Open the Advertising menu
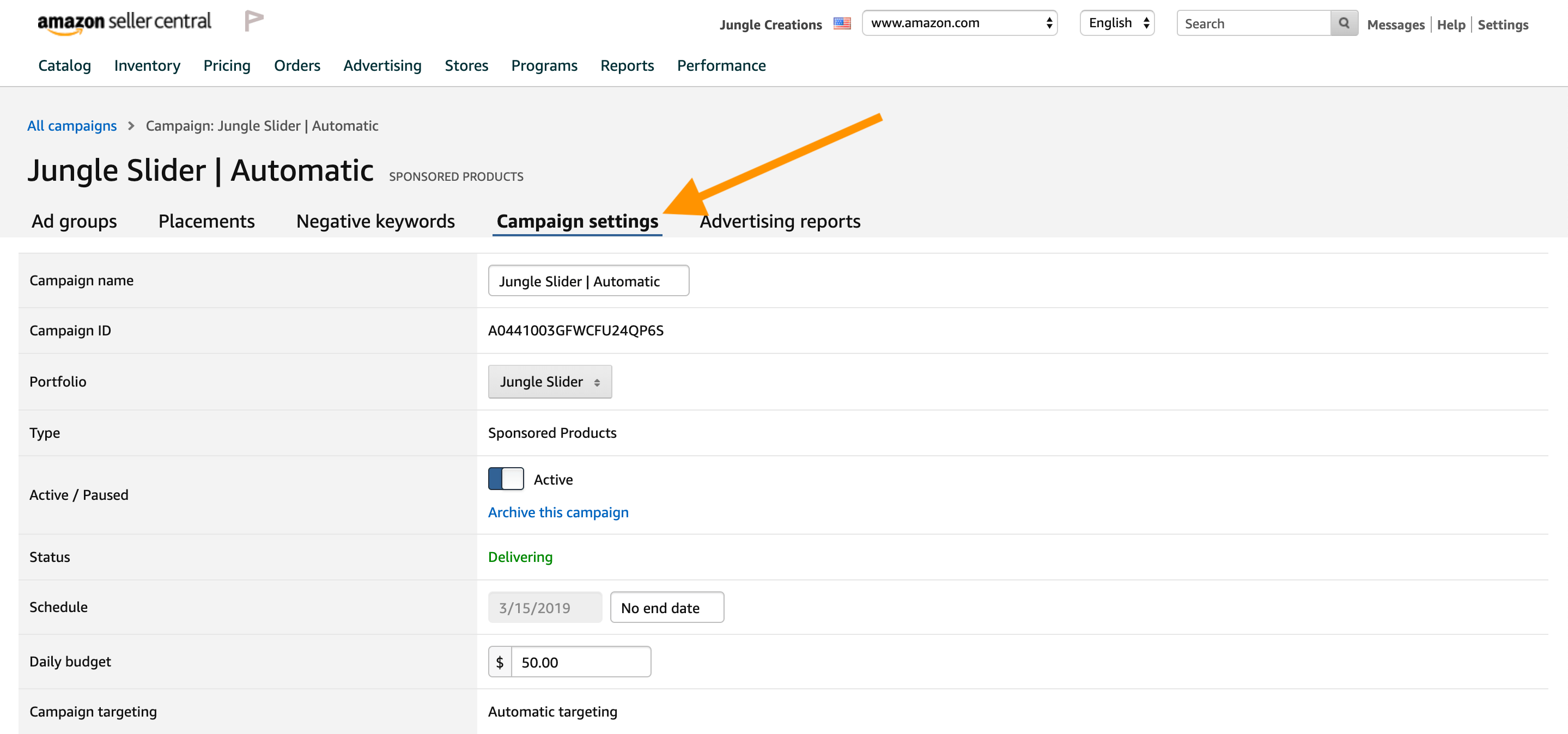 point(382,66)
